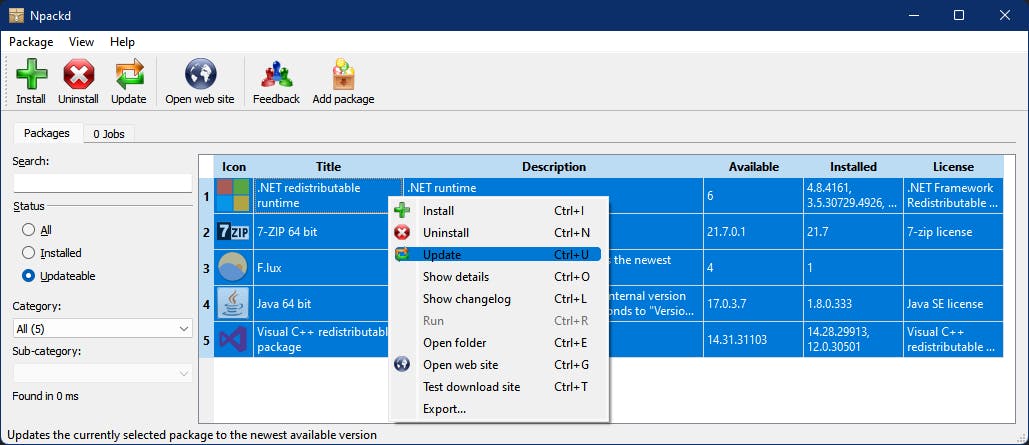
Task: Open the Package menu
Action: pos(31,42)
